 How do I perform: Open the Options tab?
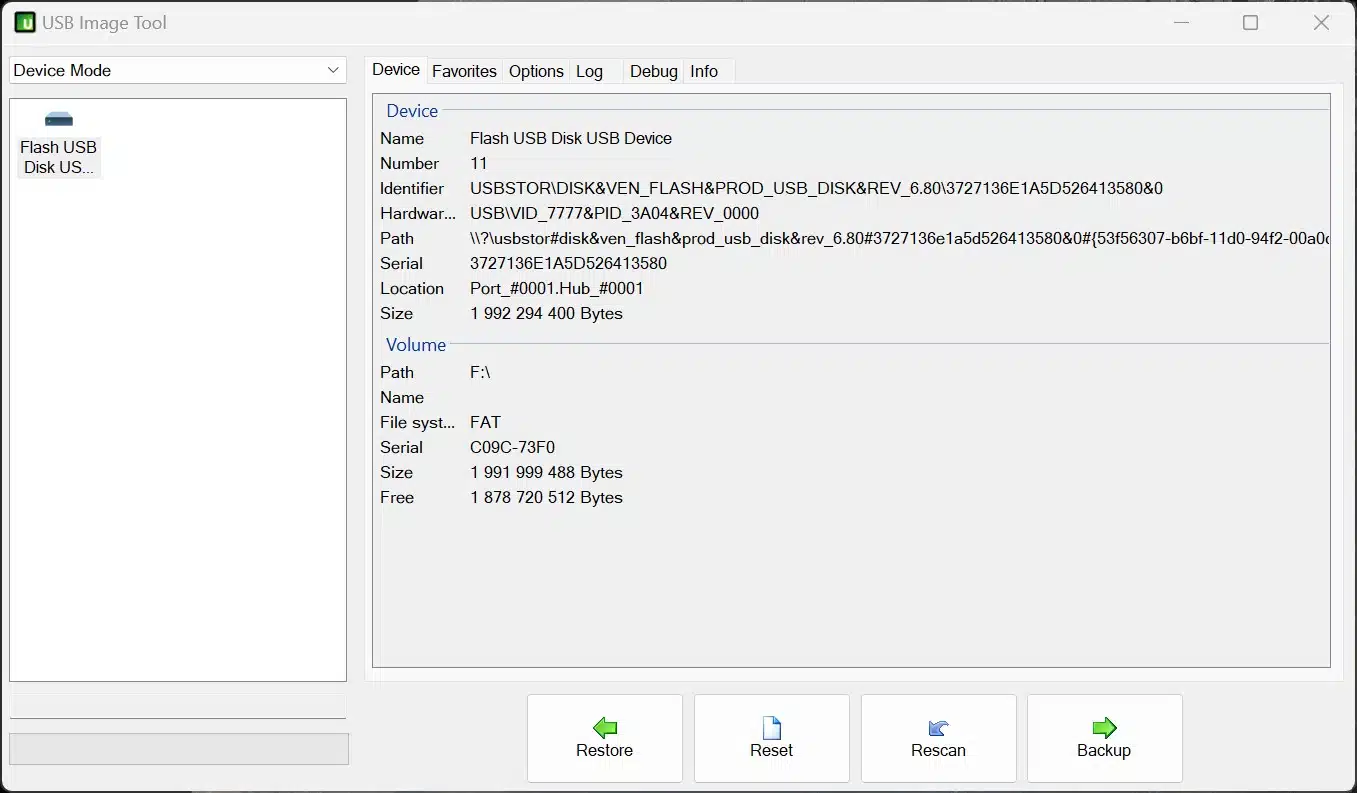(x=536, y=71)
